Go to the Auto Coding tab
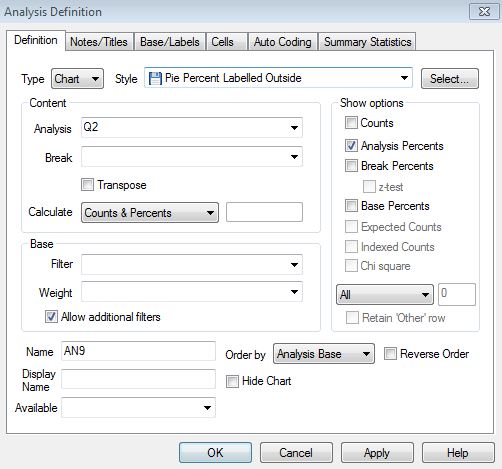This screenshot has height=469, width=502. point(283,42)
